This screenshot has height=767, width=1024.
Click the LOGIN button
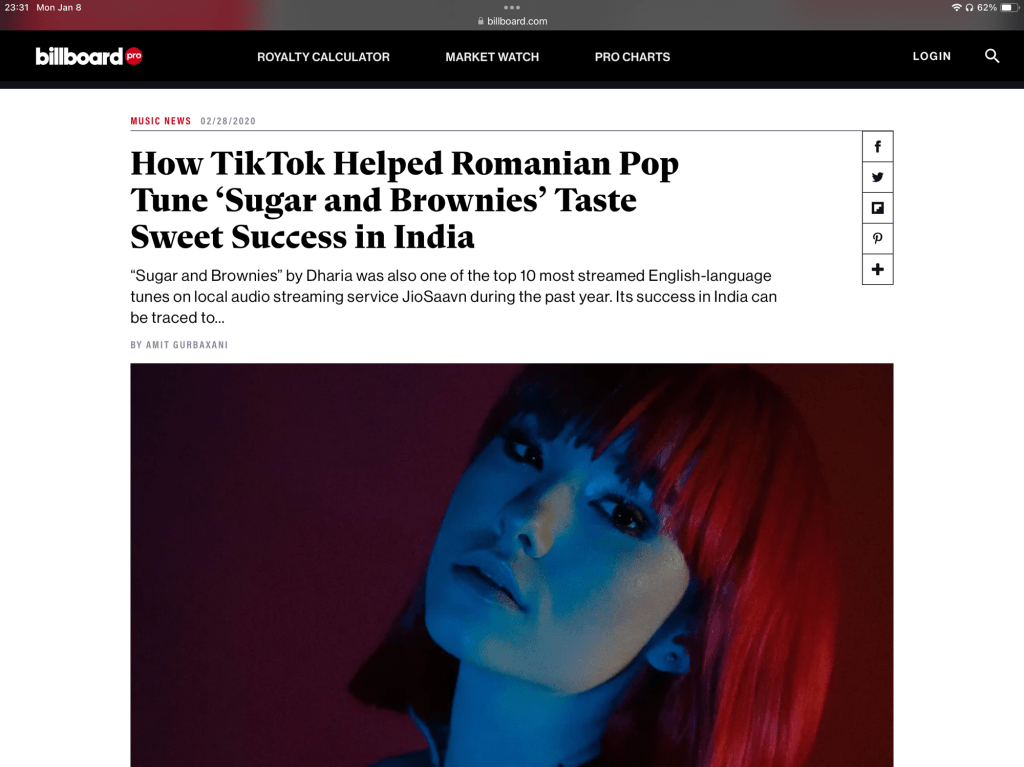931,56
